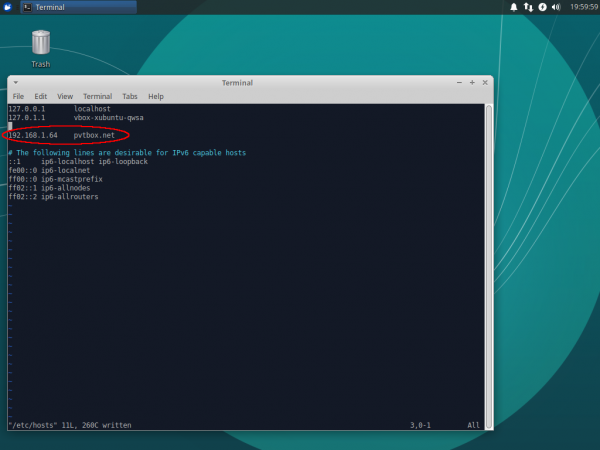Open the Tabs menu

(130, 96)
